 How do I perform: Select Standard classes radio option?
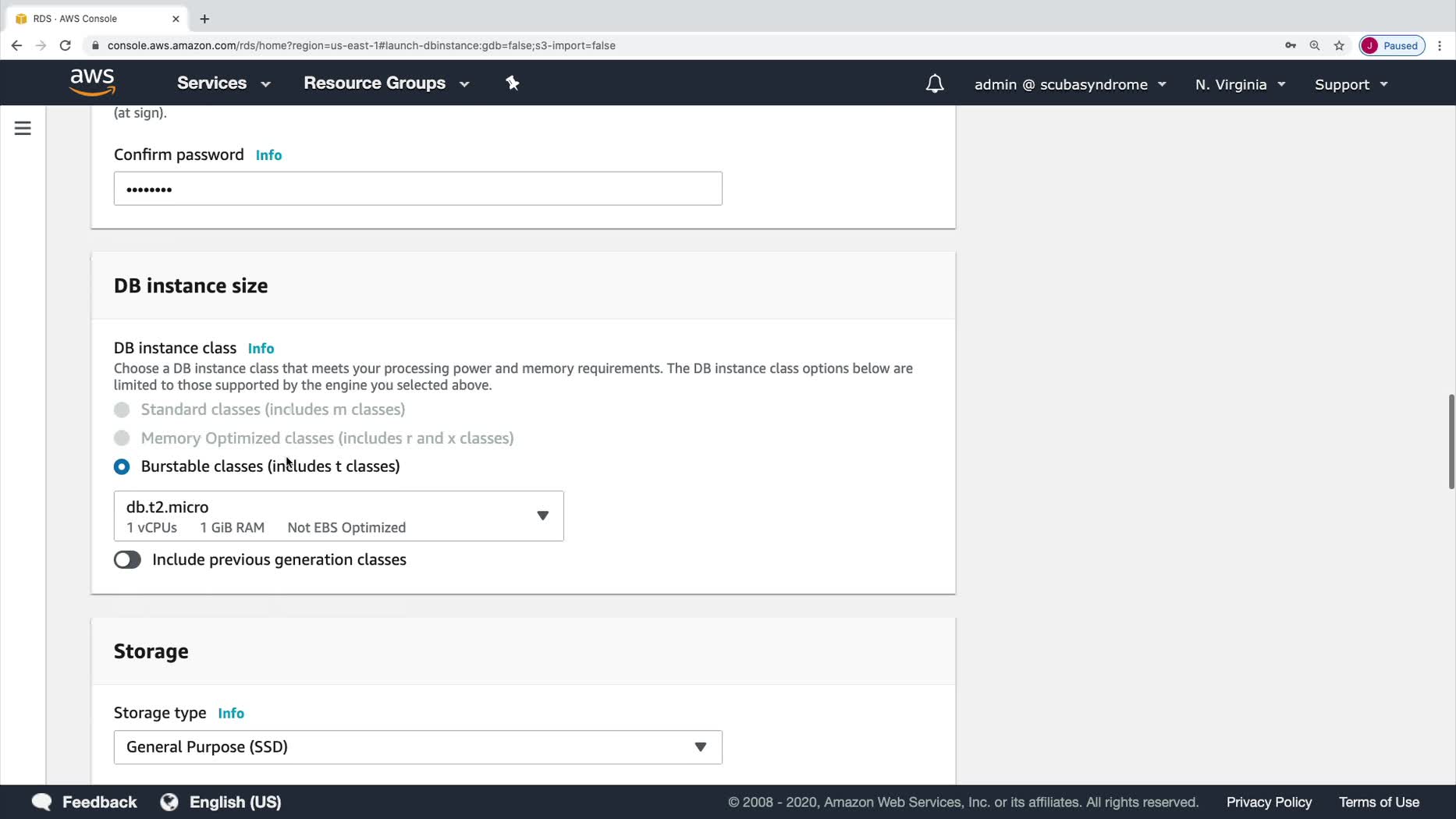pos(122,409)
